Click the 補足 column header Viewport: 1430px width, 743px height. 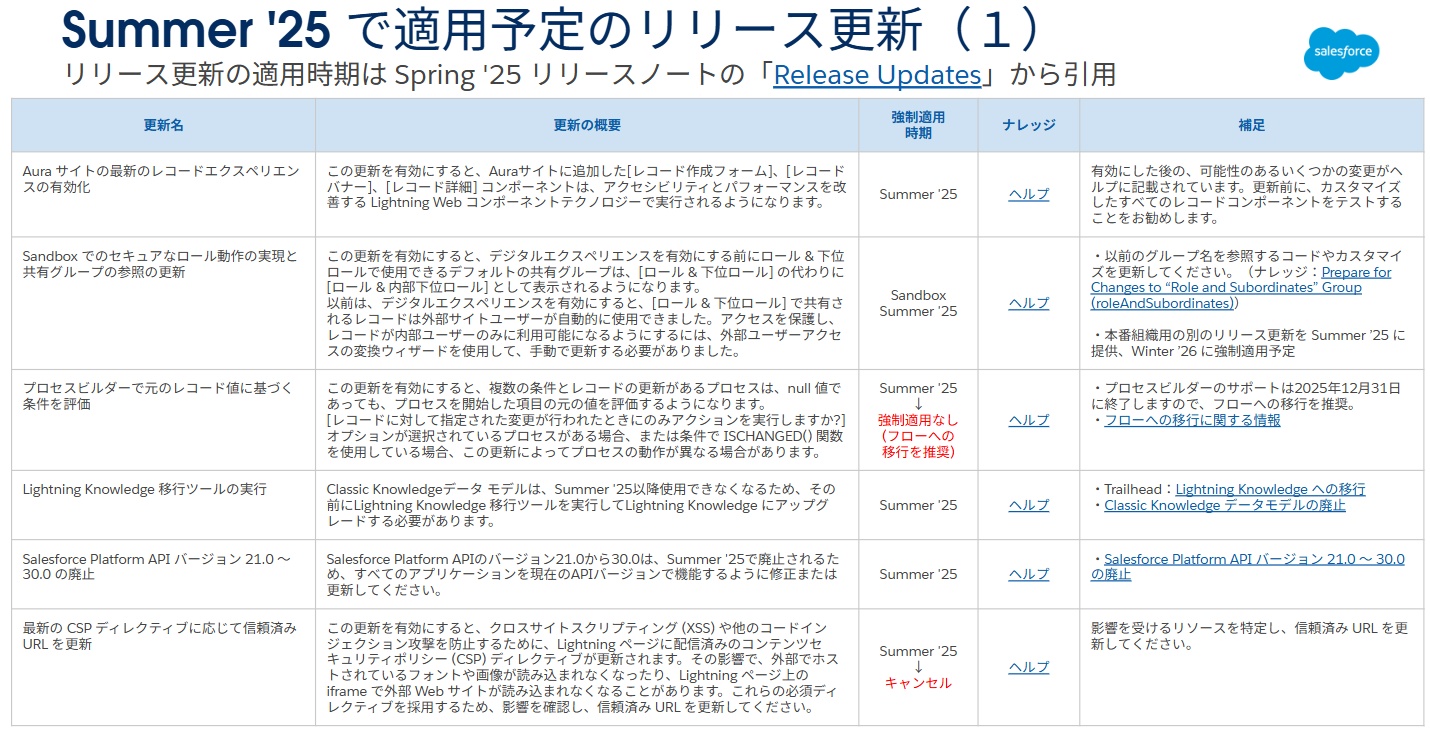point(1252,125)
